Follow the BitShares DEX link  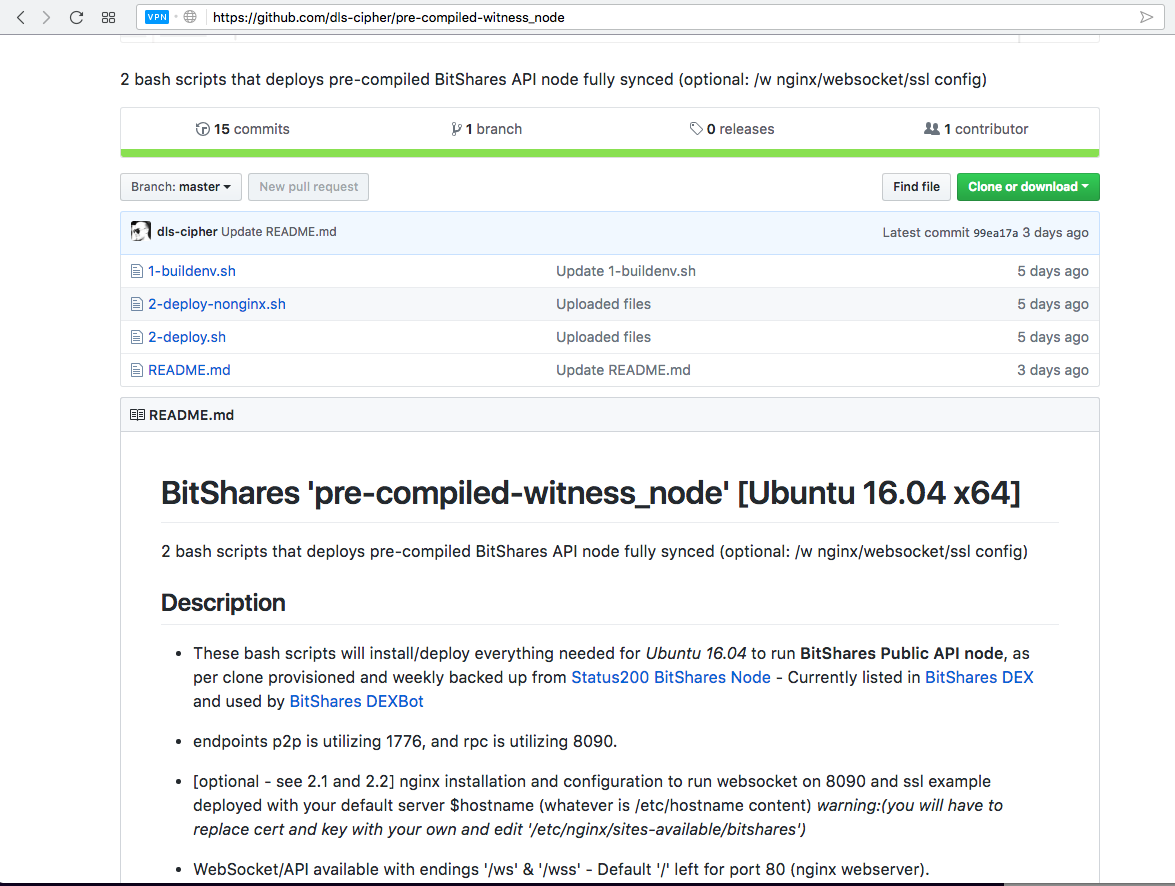coord(979,678)
